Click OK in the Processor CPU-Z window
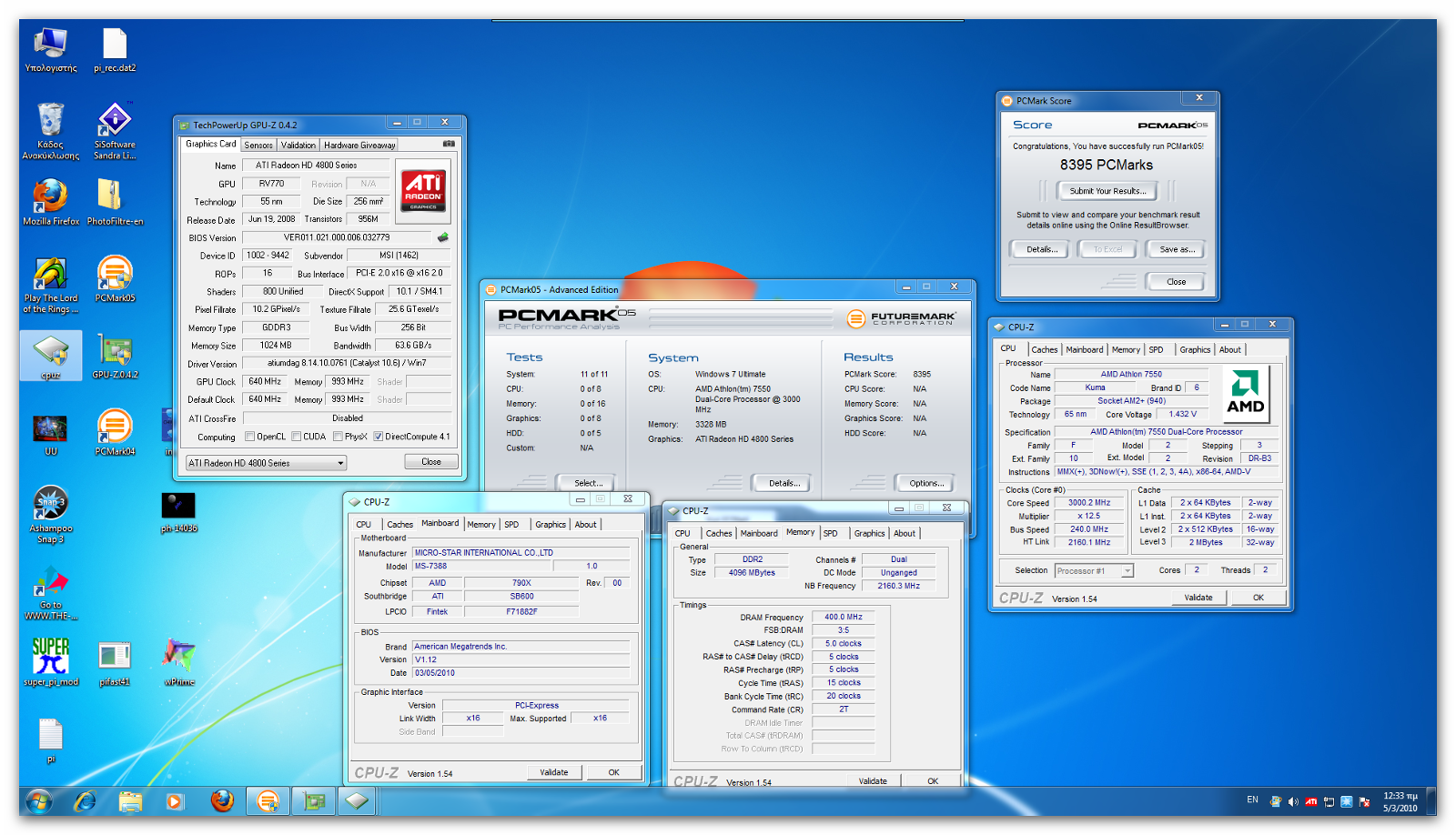This screenshot has height=835, width=1456. [1259, 598]
